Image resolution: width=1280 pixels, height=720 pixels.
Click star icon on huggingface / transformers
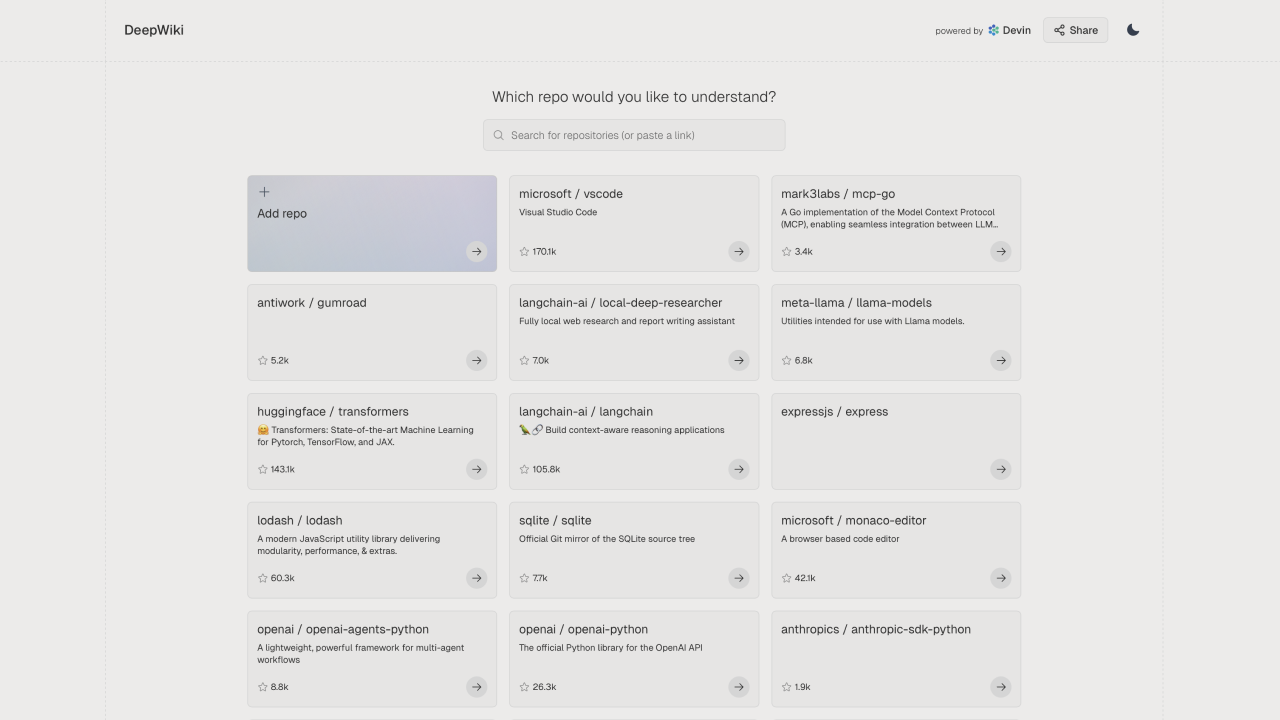[x=263, y=470]
